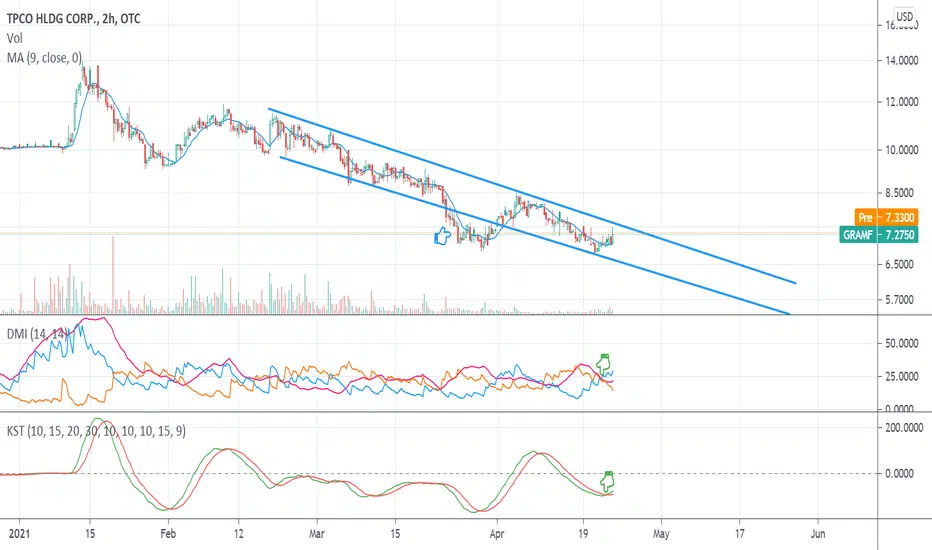
Task: Click the Mar time axis label
Action: coord(317,533)
